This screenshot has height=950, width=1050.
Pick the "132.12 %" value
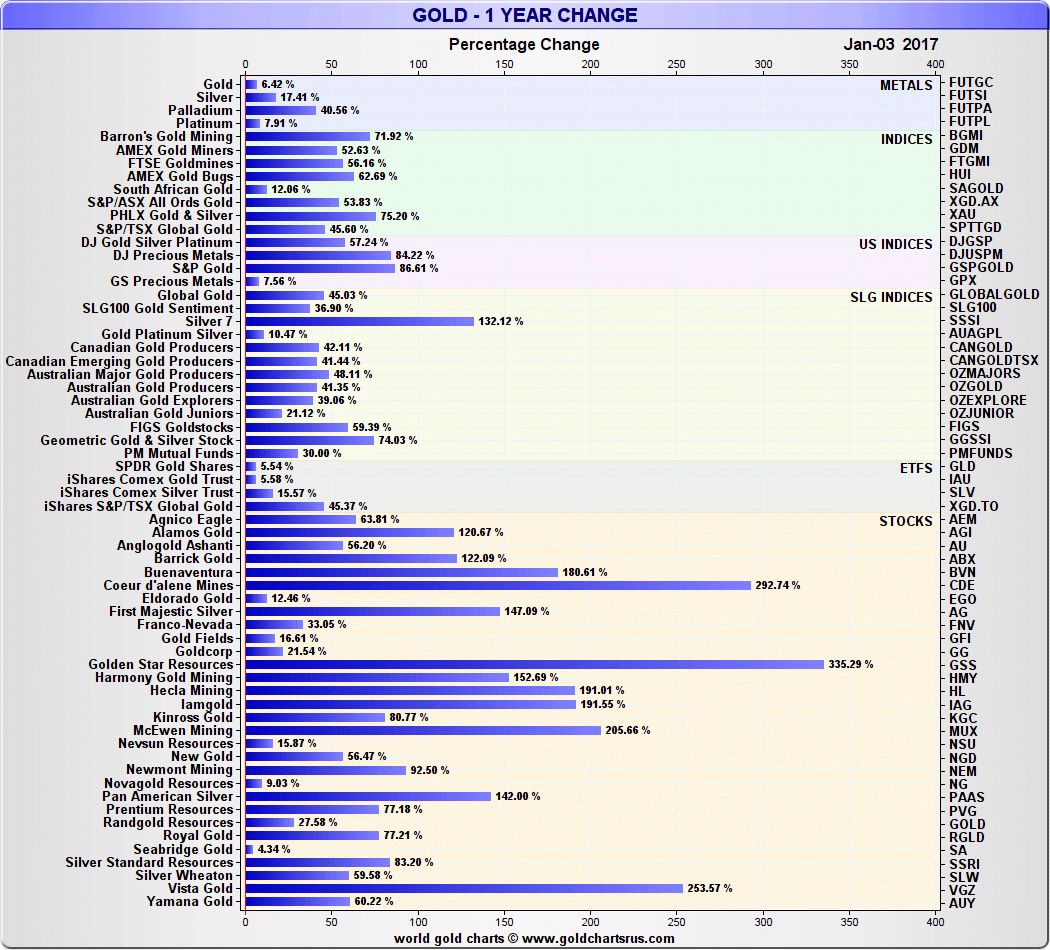point(500,321)
